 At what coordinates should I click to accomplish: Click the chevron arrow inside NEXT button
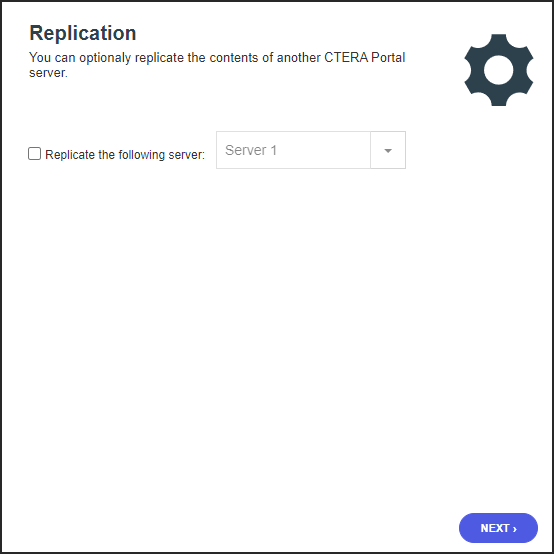click(514, 529)
